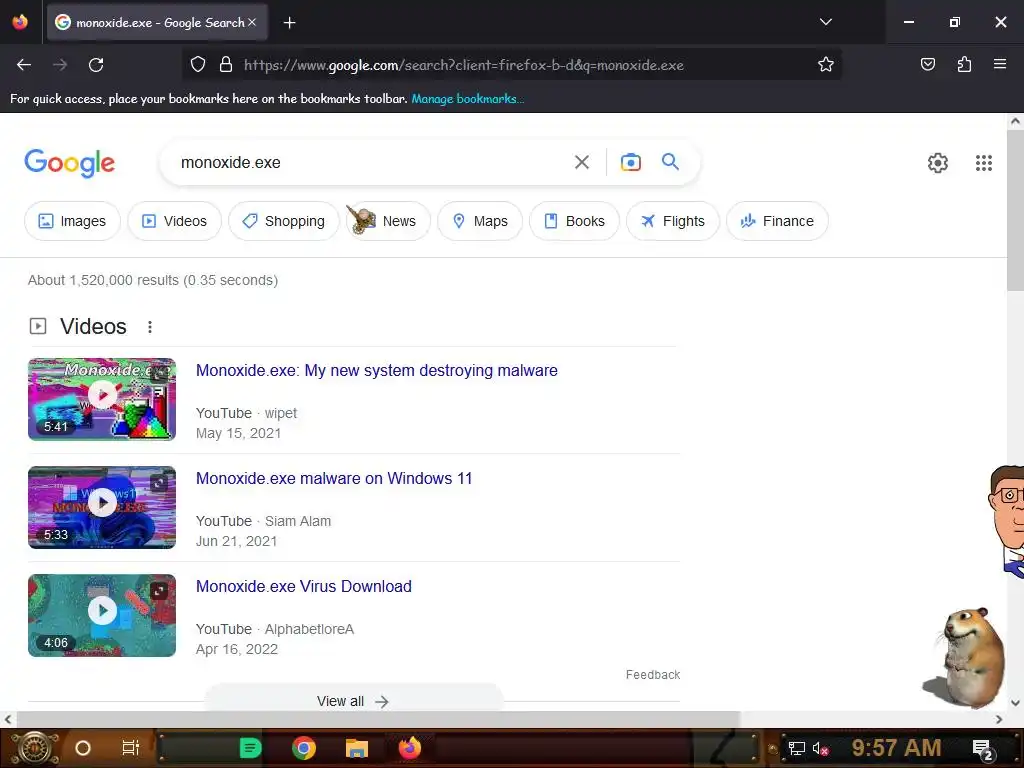The image size is (1024, 768).
Task: Search by image with camera icon
Action: click(x=630, y=162)
